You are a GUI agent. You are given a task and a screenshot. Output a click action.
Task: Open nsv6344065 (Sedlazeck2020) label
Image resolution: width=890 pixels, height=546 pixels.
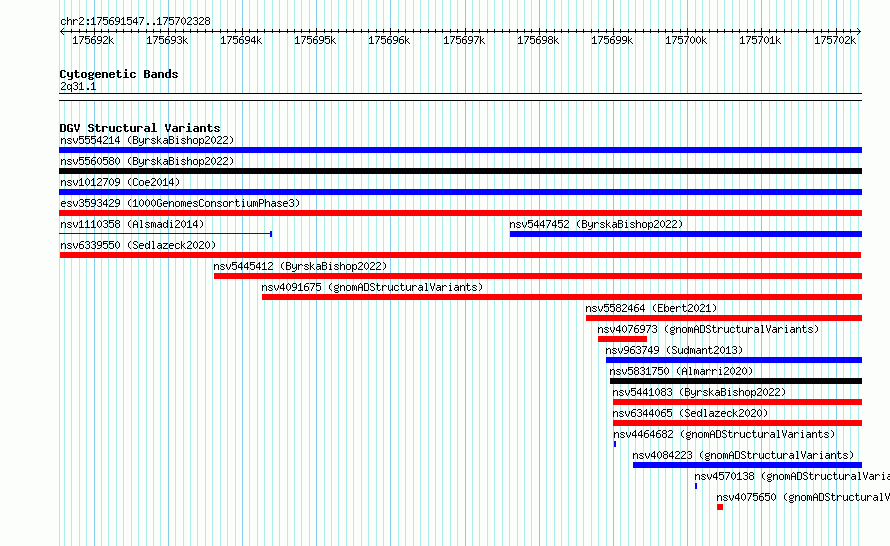pyautogui.click(x=690, y=413)
